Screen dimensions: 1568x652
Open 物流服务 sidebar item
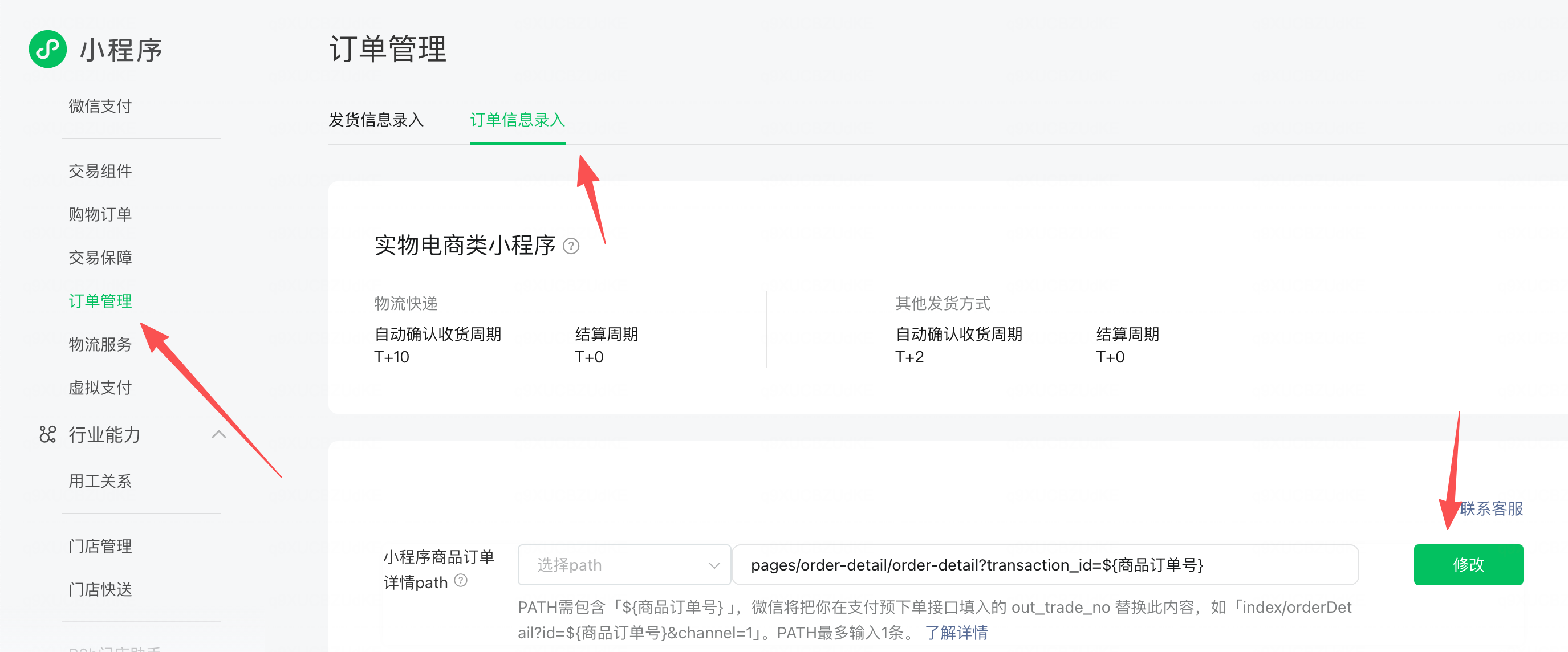tap(100, 345)
